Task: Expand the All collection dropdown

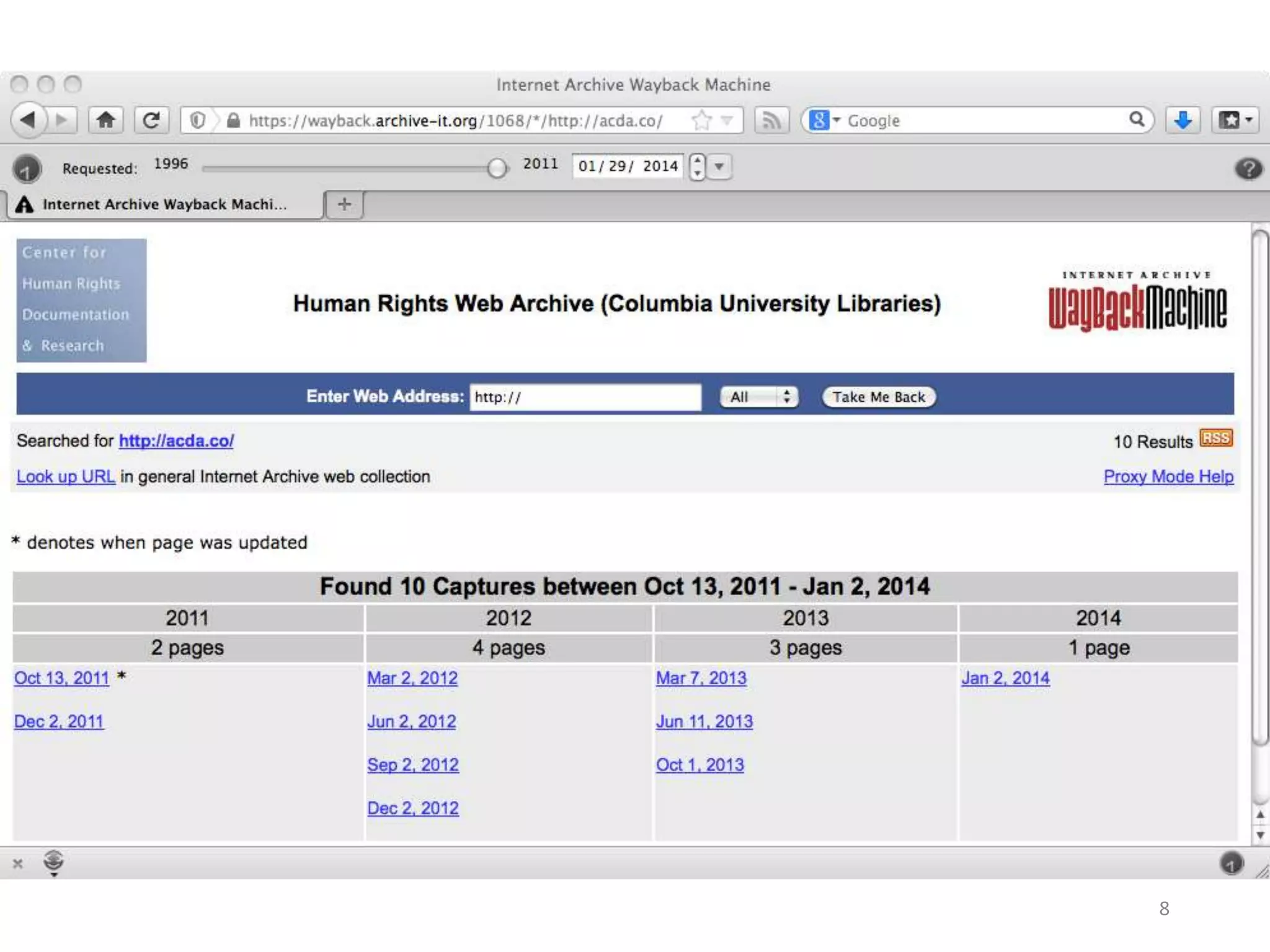Action: click(759, 397)
